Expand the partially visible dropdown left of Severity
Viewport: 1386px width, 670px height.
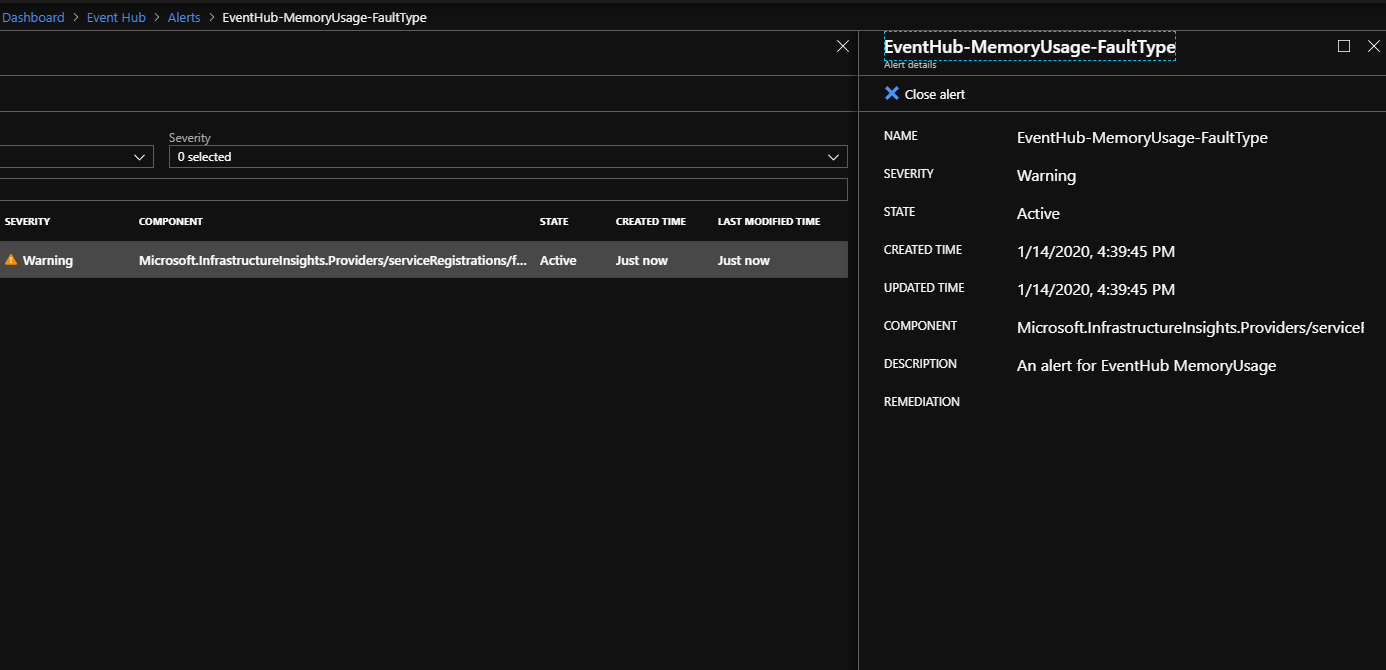[x=139, y=157]
